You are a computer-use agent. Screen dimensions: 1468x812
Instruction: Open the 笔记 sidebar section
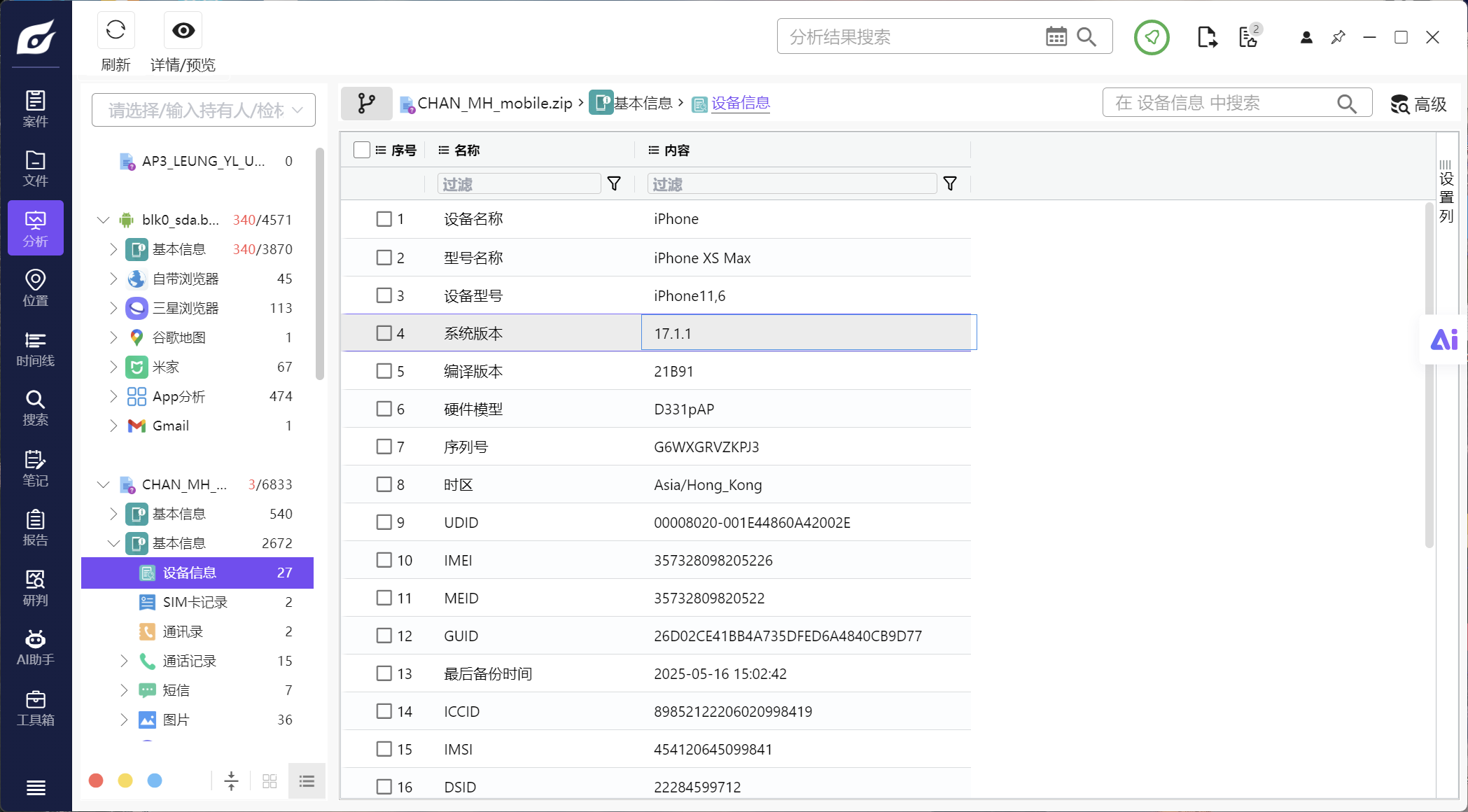tap(36, 468)
